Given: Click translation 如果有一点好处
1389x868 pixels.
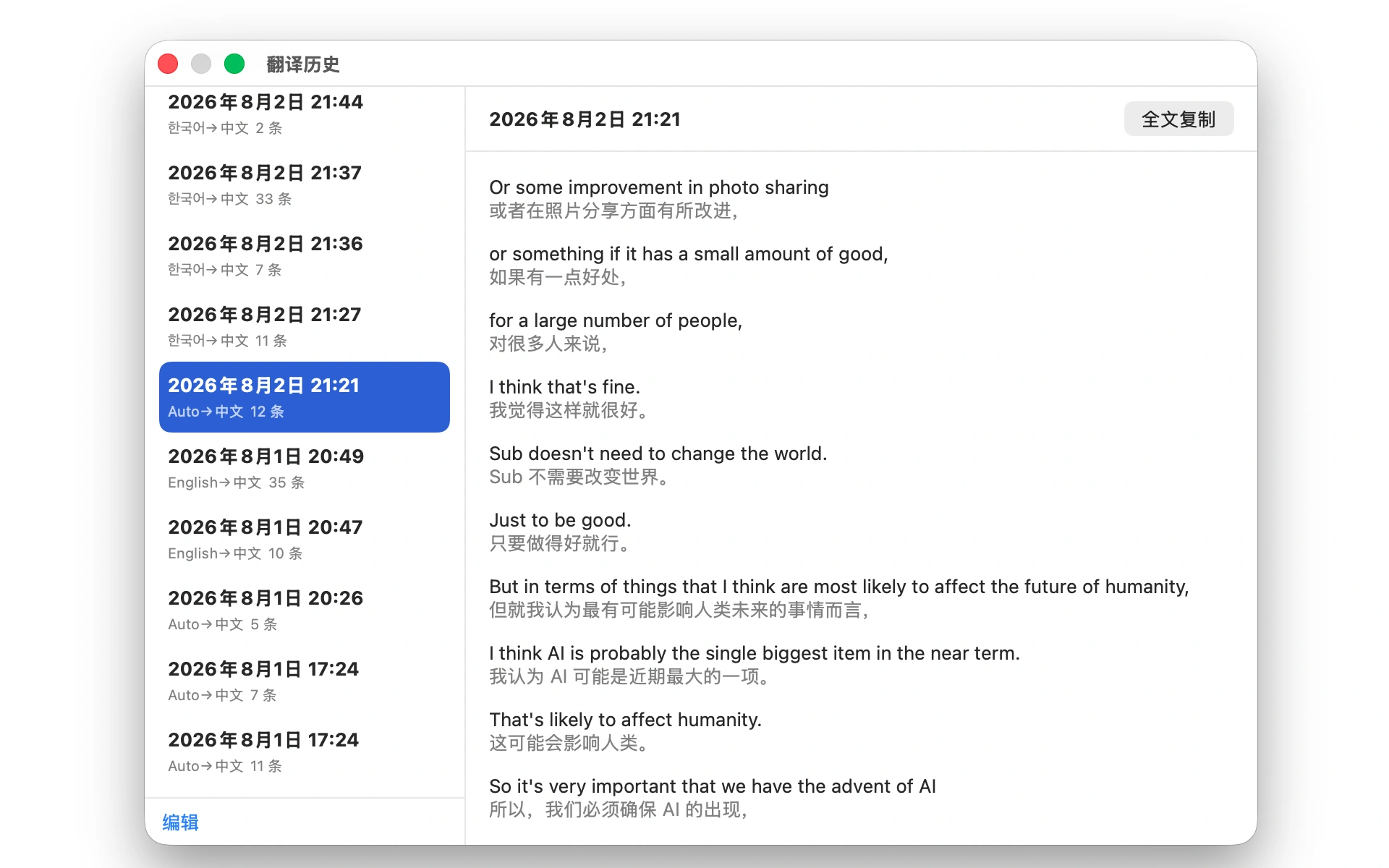Looking at the screenshot, I should click(x=557, y=277).
